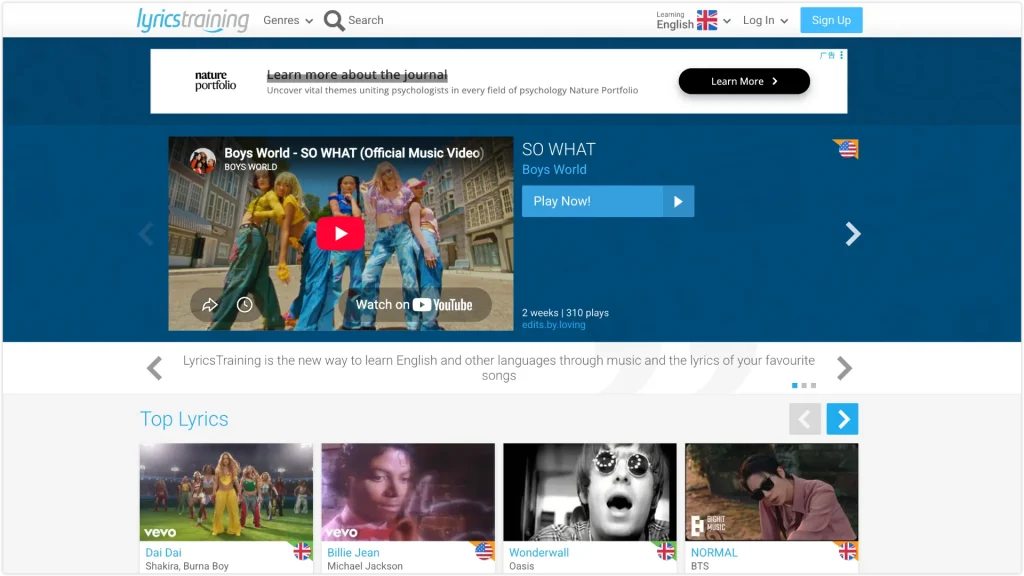Select the second carousel indicator dot
The width and height of the screenshot is (1024, 576).
(x=804, y=385)
